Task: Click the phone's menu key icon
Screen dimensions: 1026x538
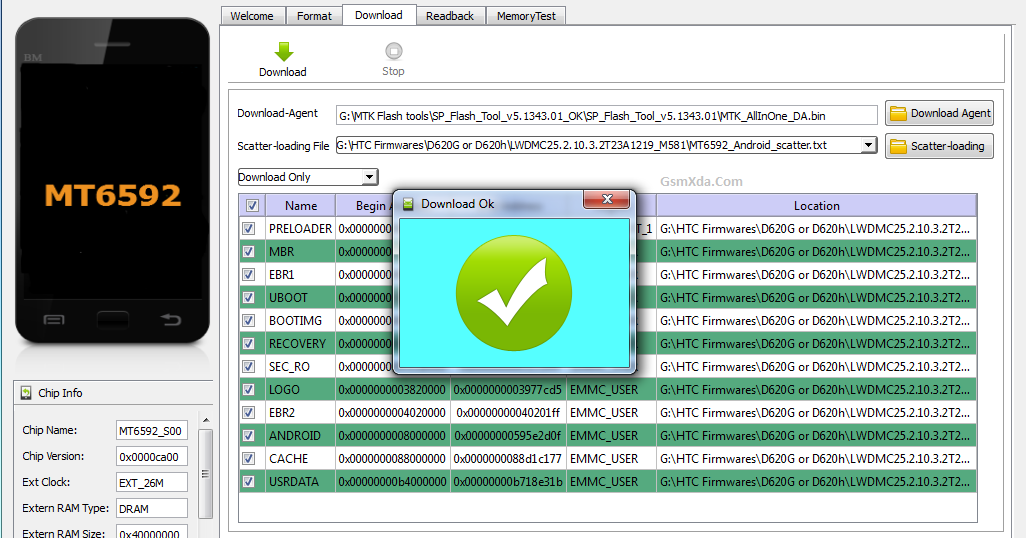Action: (x=54, y=320)
